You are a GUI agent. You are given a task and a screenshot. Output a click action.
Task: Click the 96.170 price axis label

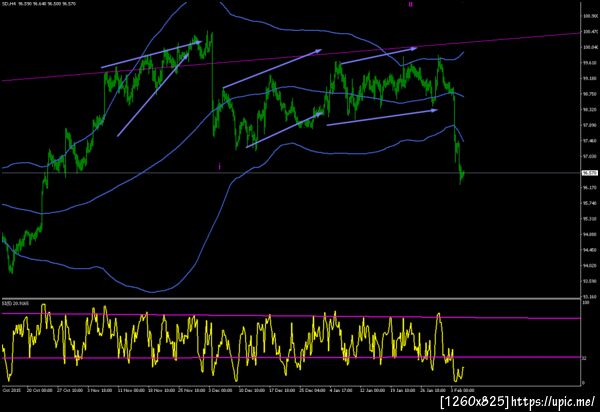point(590,187)
